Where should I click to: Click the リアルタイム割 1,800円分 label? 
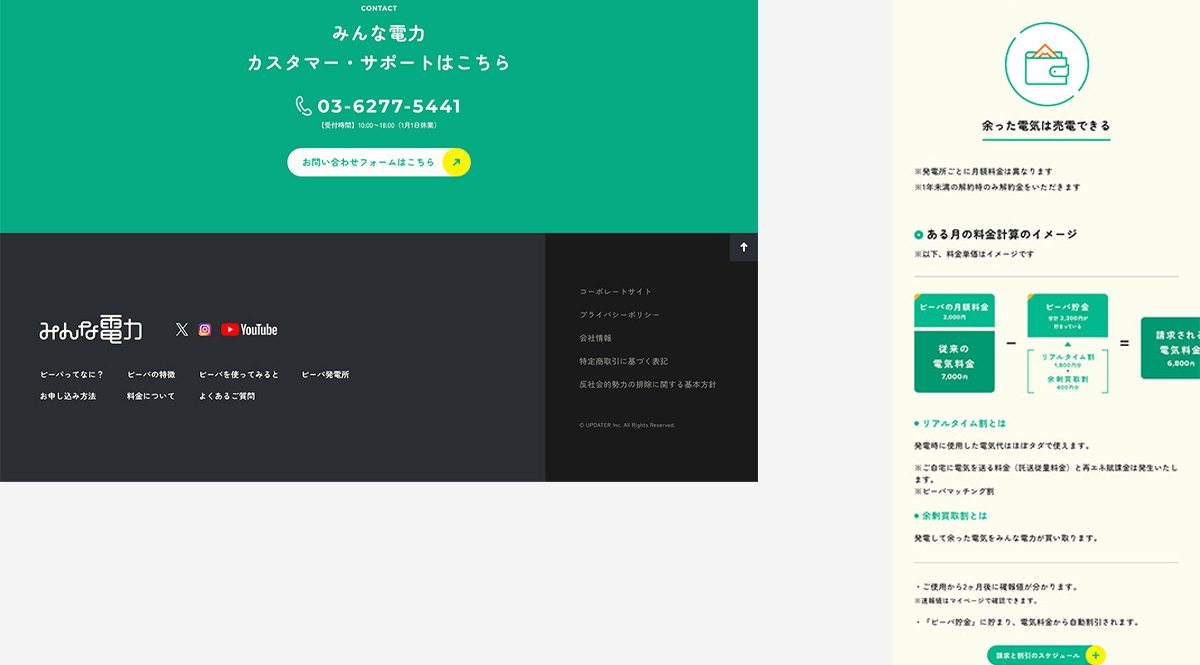pyautogui.click(x=1067, y=360)
